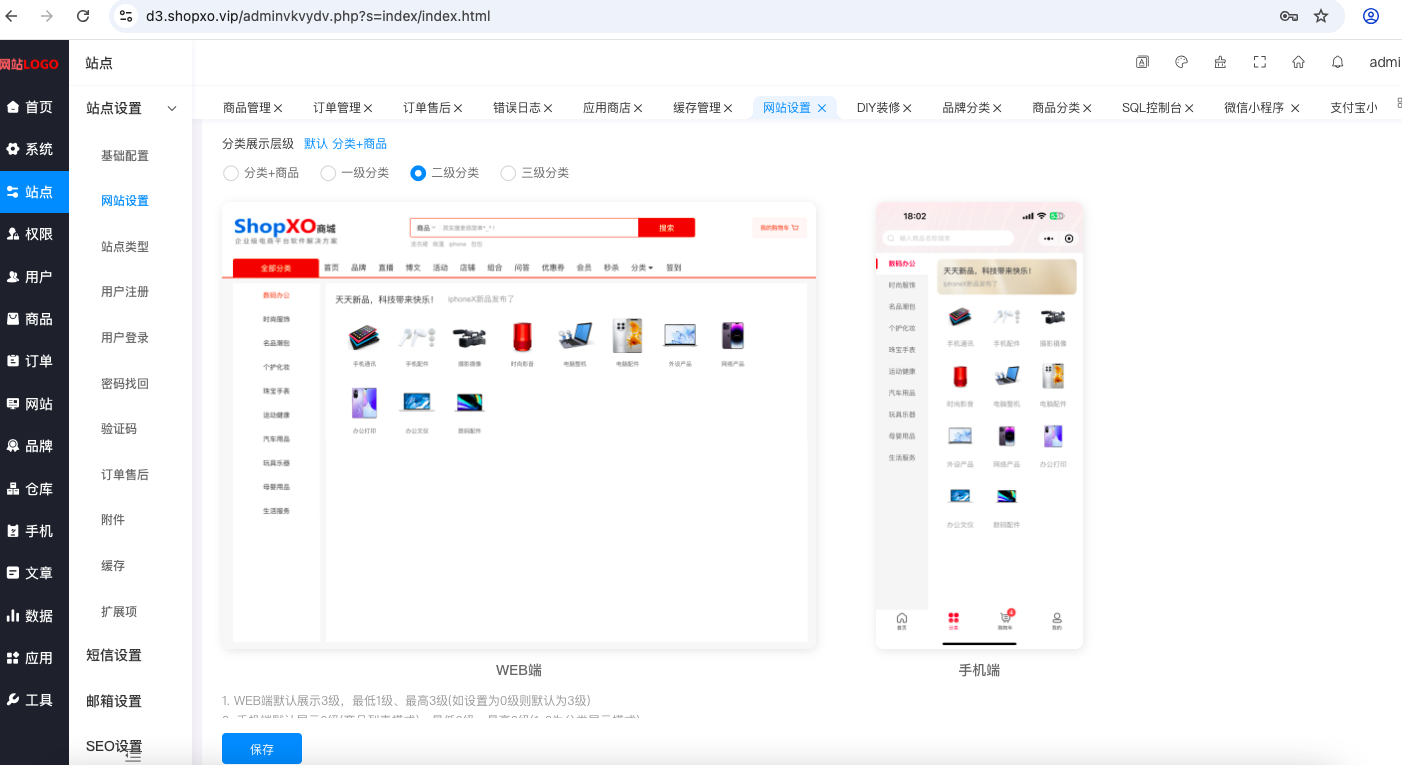
Task: Open saved password key icon in address bar
Action: pos(1289,16)
